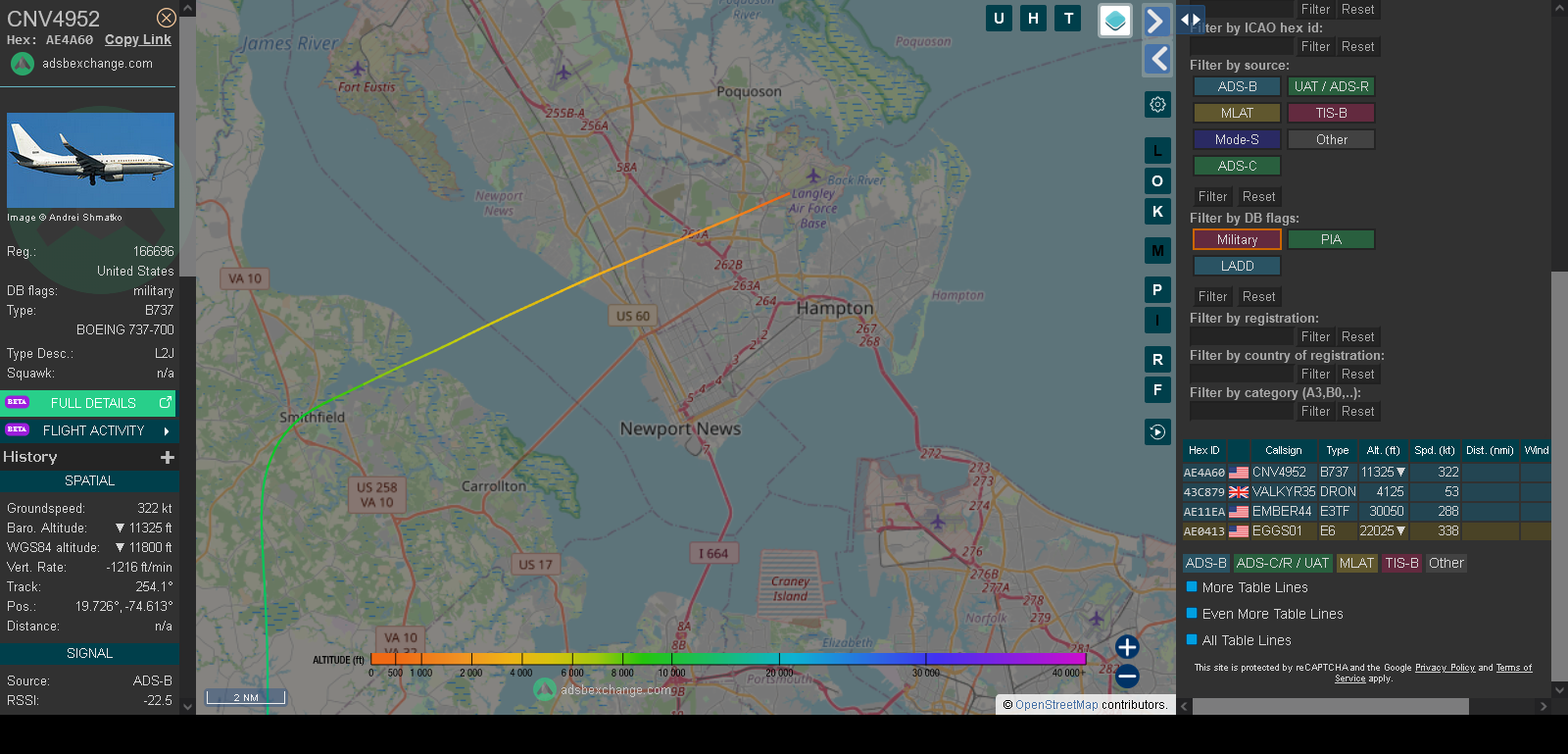This screenshot has height=754, width=1568.
Task: Toggle More Table Lines checkbox
Action: click(1192, 586)
